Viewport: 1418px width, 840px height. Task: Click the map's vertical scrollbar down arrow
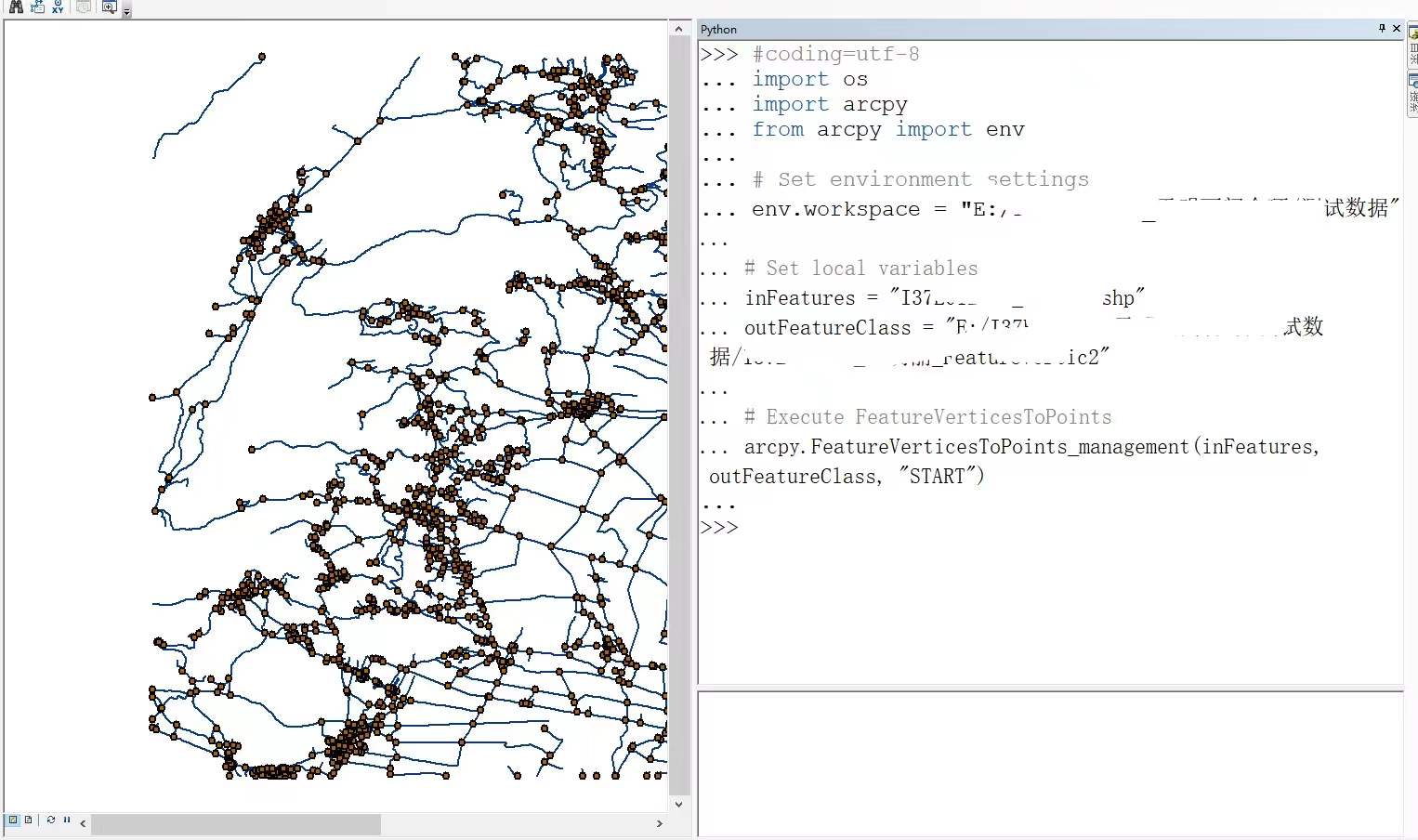pos(679,805)
